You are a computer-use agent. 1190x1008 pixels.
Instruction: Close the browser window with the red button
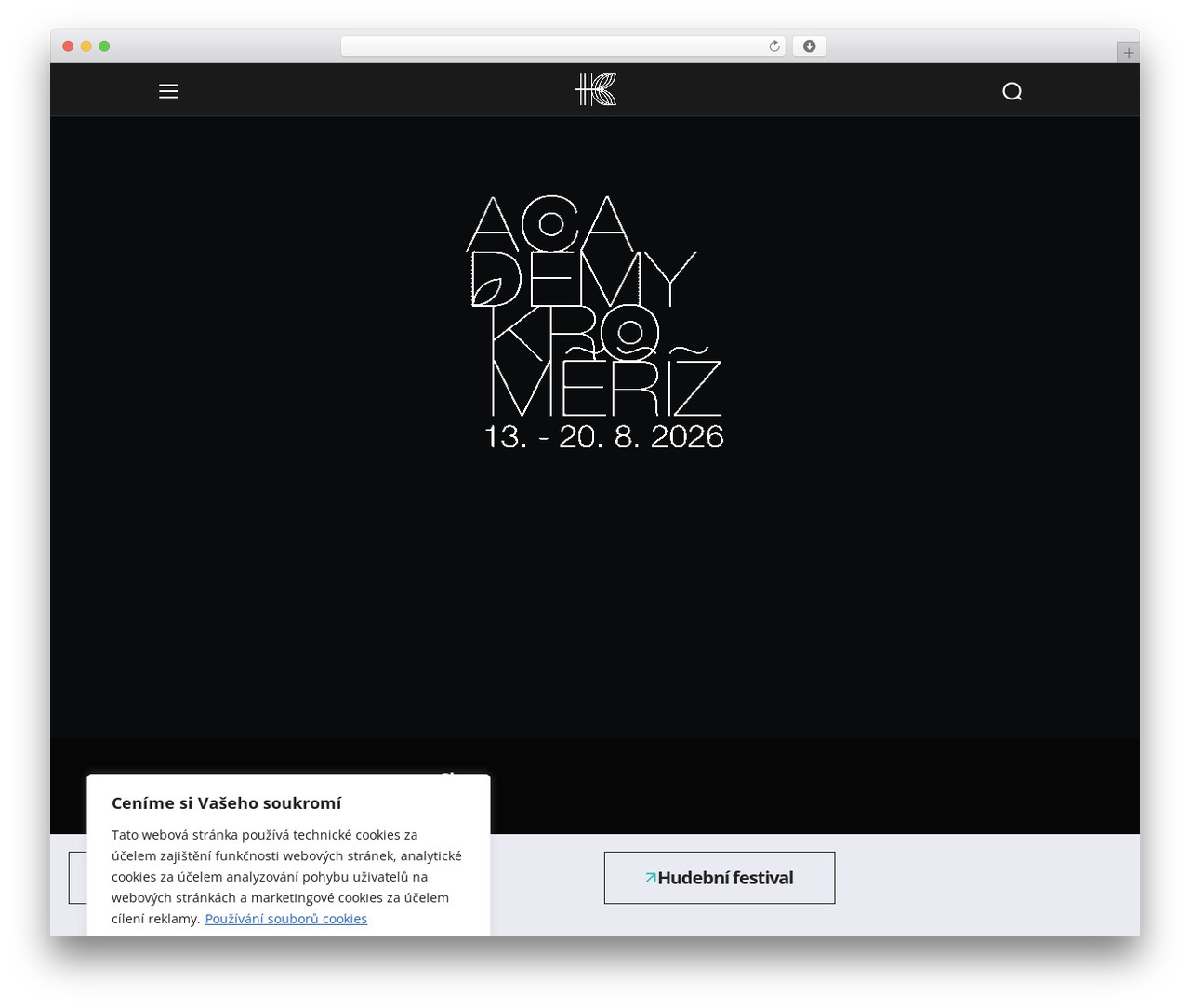pos(68,46)
